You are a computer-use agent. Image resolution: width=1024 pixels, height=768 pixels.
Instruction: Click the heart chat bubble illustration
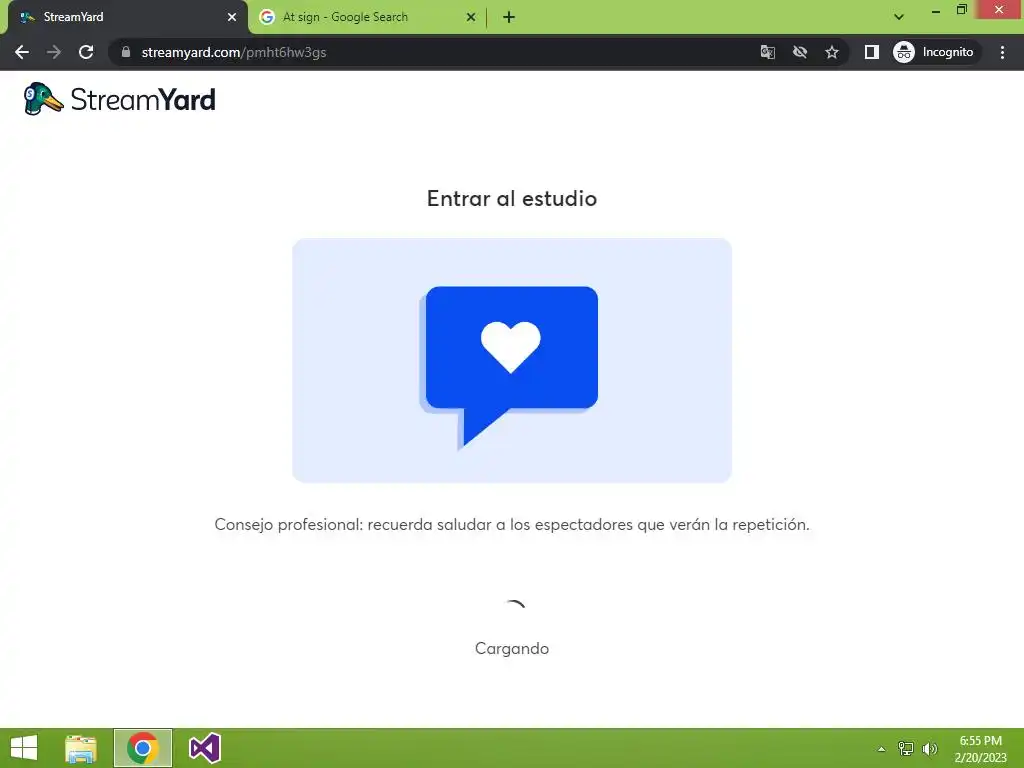click(x=511, y=360)
